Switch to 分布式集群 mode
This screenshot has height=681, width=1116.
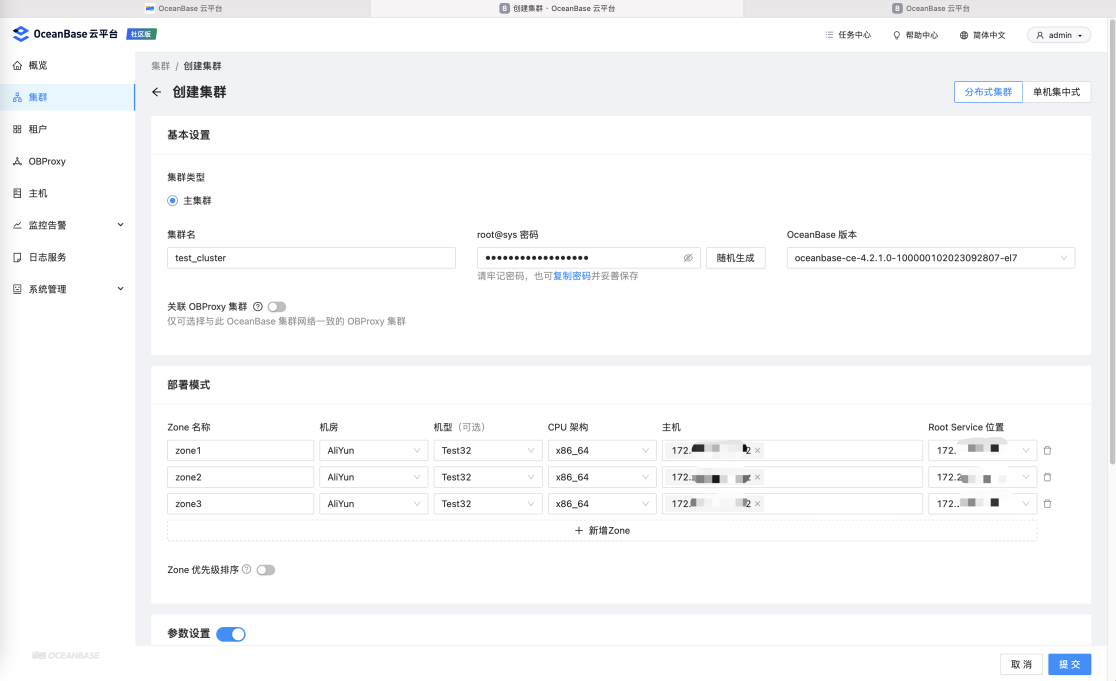[x=988, y=92]
